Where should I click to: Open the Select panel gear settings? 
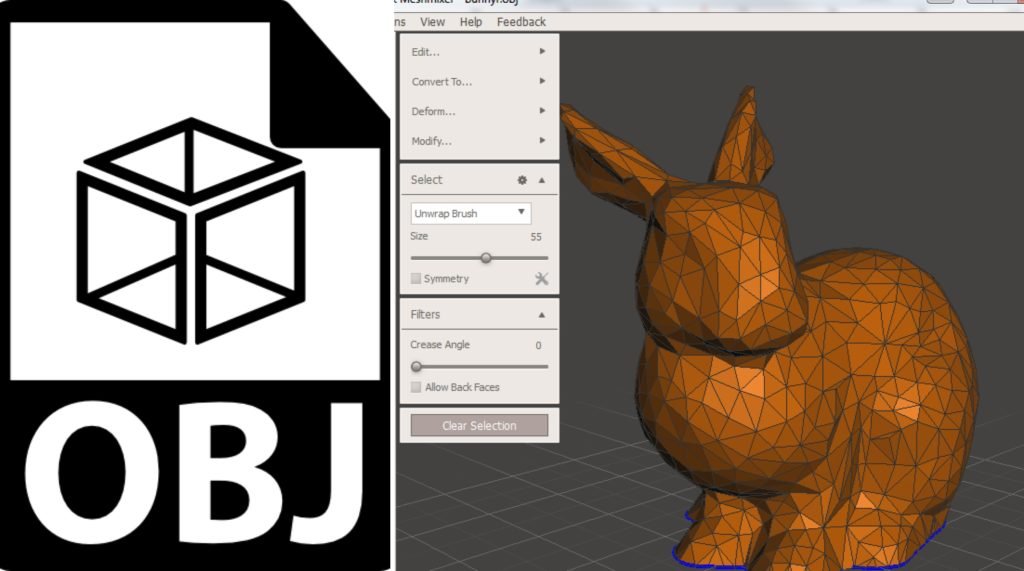(x=522, y=180)
